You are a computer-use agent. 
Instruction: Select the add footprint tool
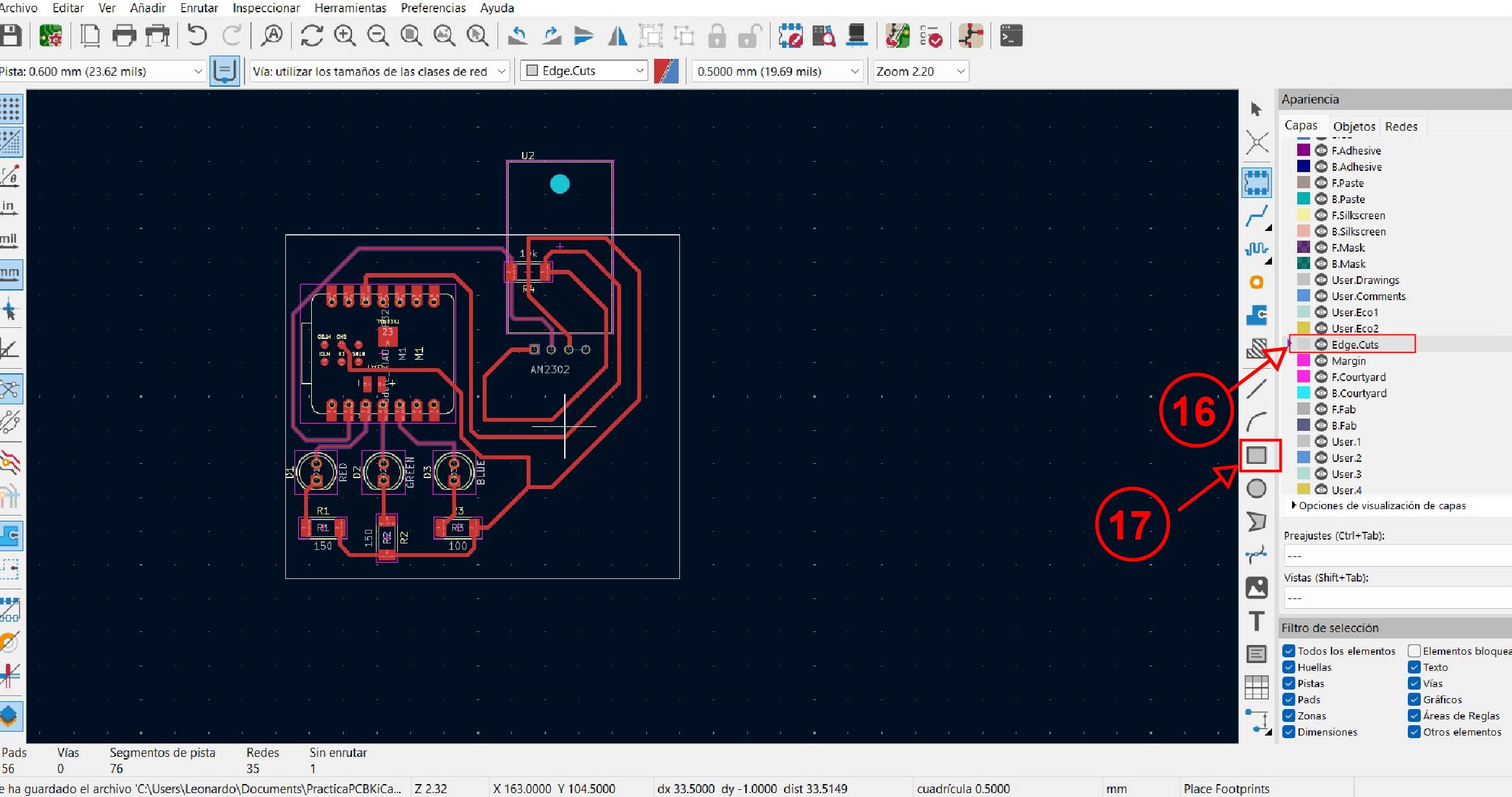[x=1256, y=182]
